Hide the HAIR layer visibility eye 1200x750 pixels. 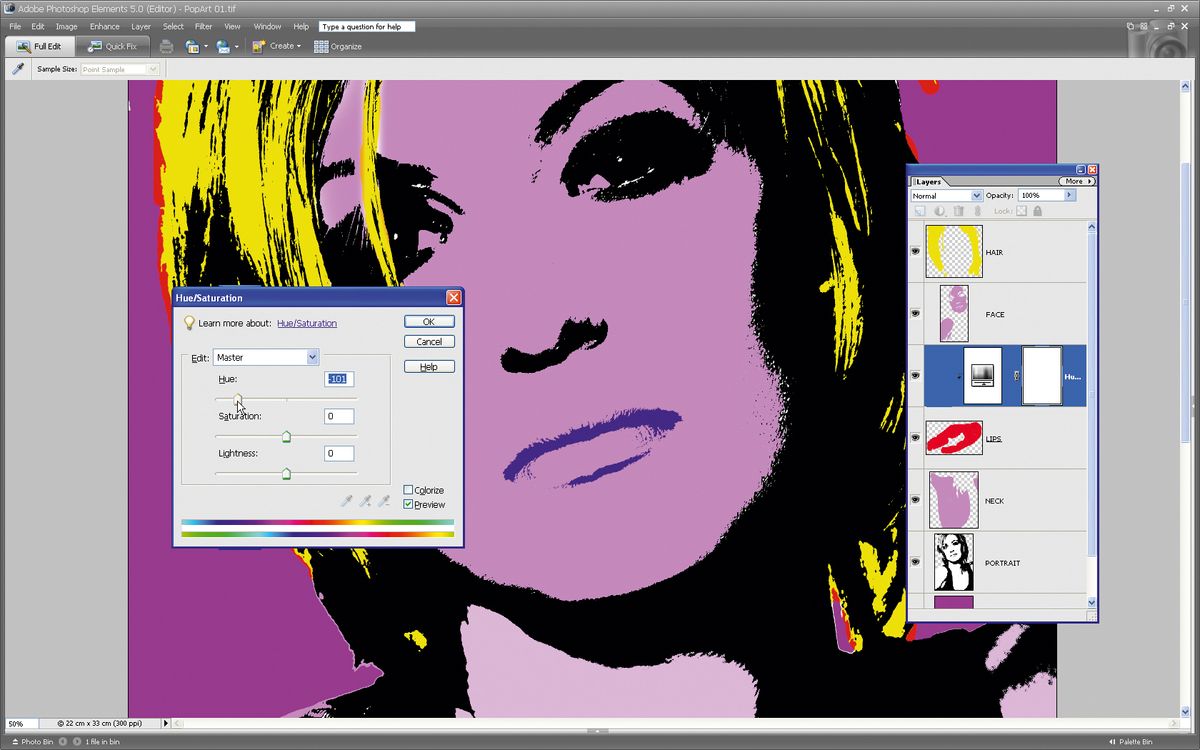point(915,252)
